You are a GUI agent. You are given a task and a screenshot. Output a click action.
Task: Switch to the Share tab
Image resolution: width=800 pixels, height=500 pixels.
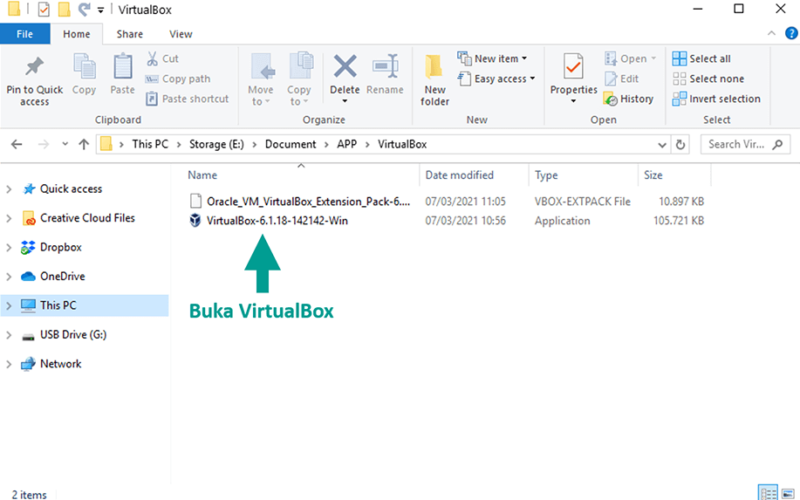130,34
